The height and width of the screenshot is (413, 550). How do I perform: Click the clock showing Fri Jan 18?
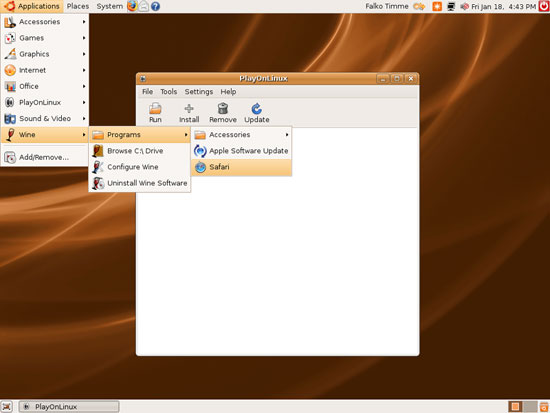(504, 6)
